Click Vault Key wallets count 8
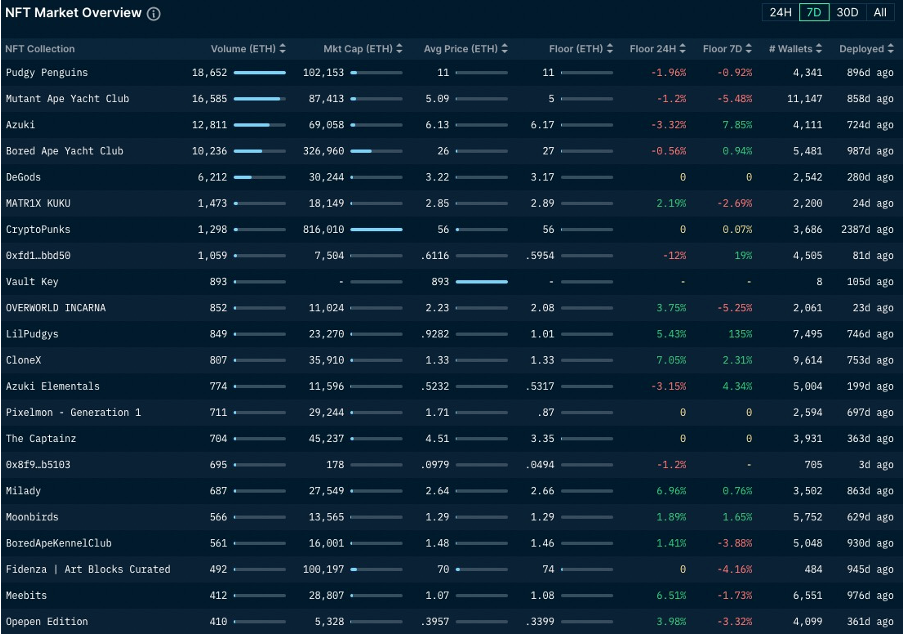Image resolution: width=904 pixels, height=634 pixels. 819,282
